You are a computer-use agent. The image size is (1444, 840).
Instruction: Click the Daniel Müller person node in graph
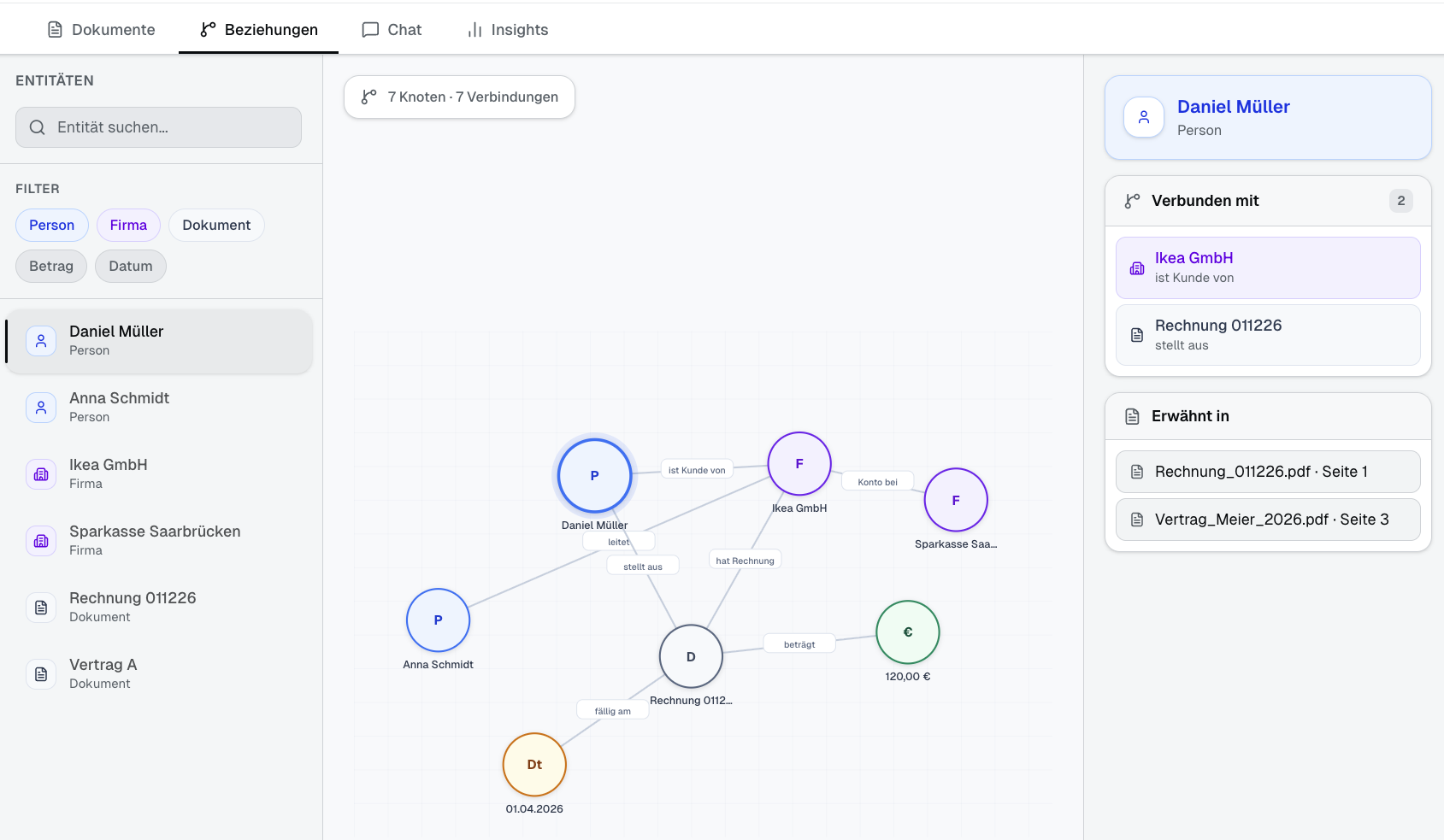[x=594, y=476]
